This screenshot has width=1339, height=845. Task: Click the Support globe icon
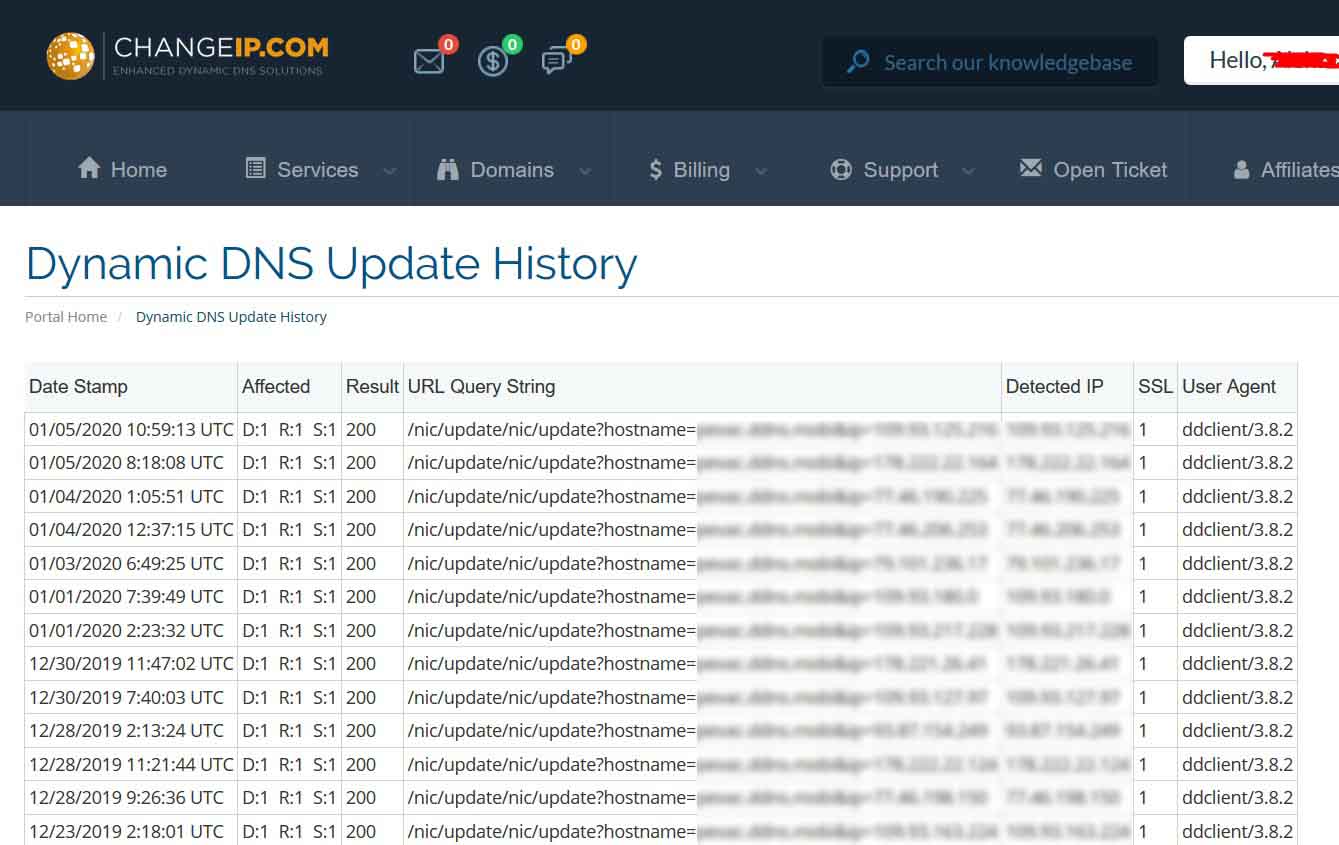841,169
